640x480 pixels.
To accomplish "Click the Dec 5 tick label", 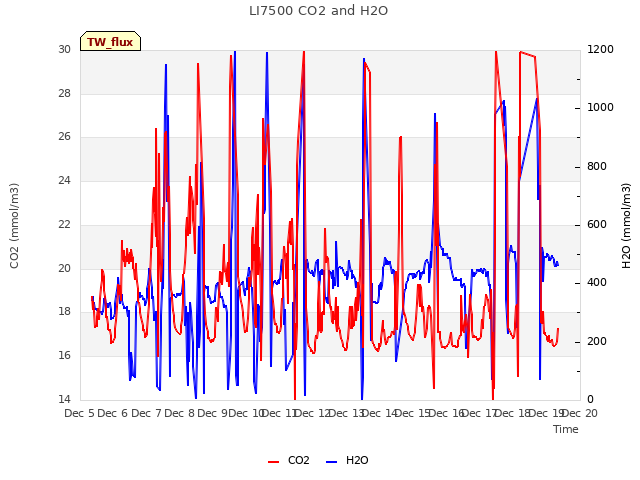I will [79, 413].
